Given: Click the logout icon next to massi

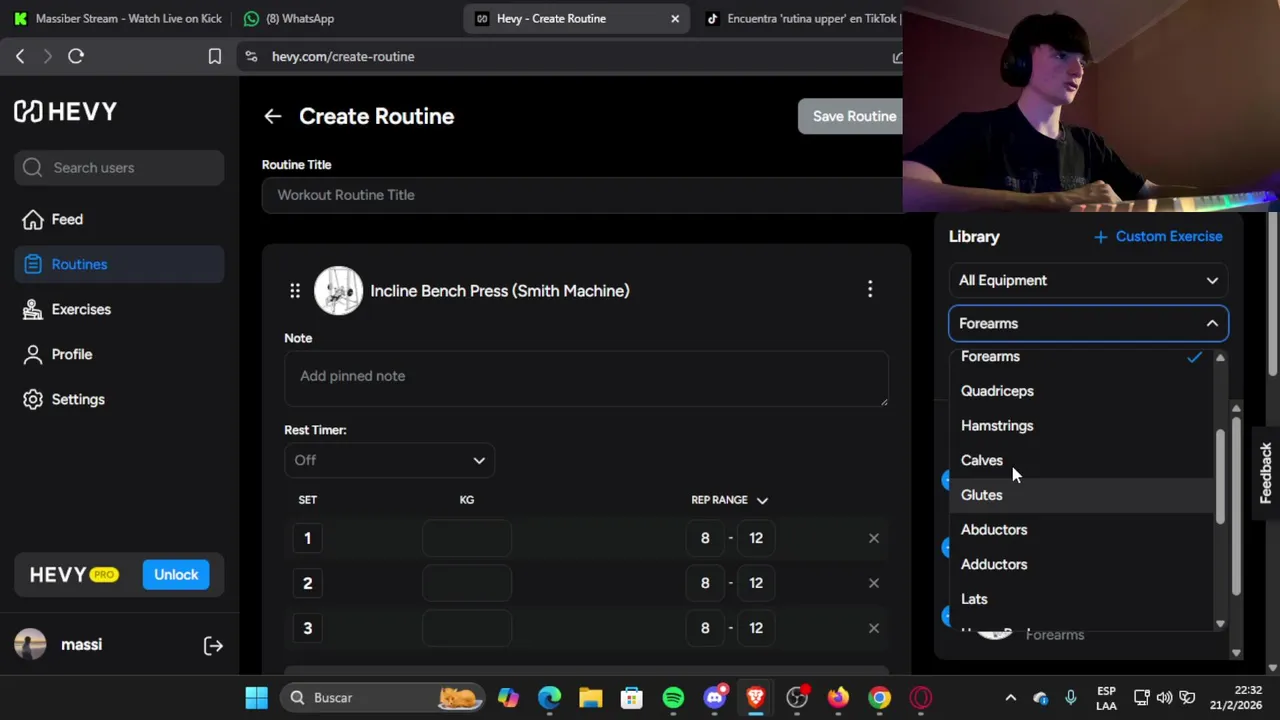Looking at the screenshot, I should (213, 646).
